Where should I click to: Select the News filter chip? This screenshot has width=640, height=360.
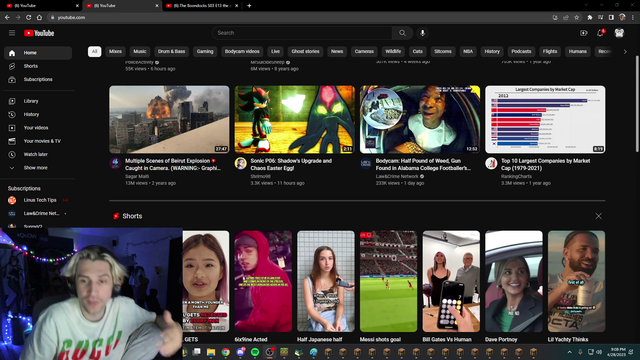click(337, 51)
